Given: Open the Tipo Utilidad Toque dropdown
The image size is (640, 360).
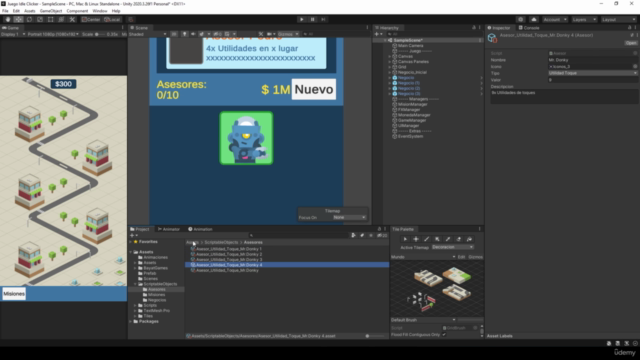Looking at the screenshot, I should click(593, 73).
